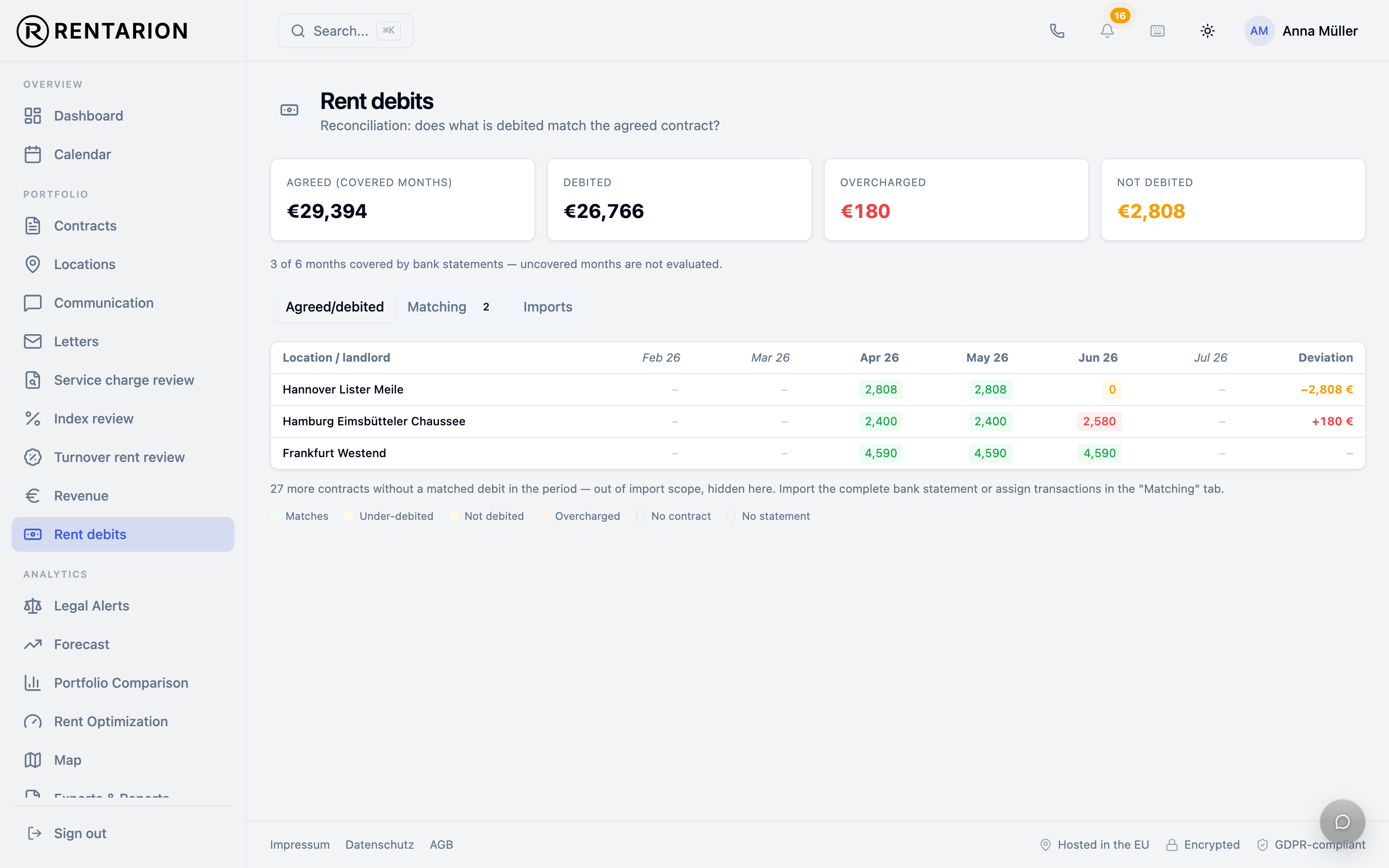Click the Matches legend color dot
The width and height of the screenshot is (1389, 868).
point(275,516)
